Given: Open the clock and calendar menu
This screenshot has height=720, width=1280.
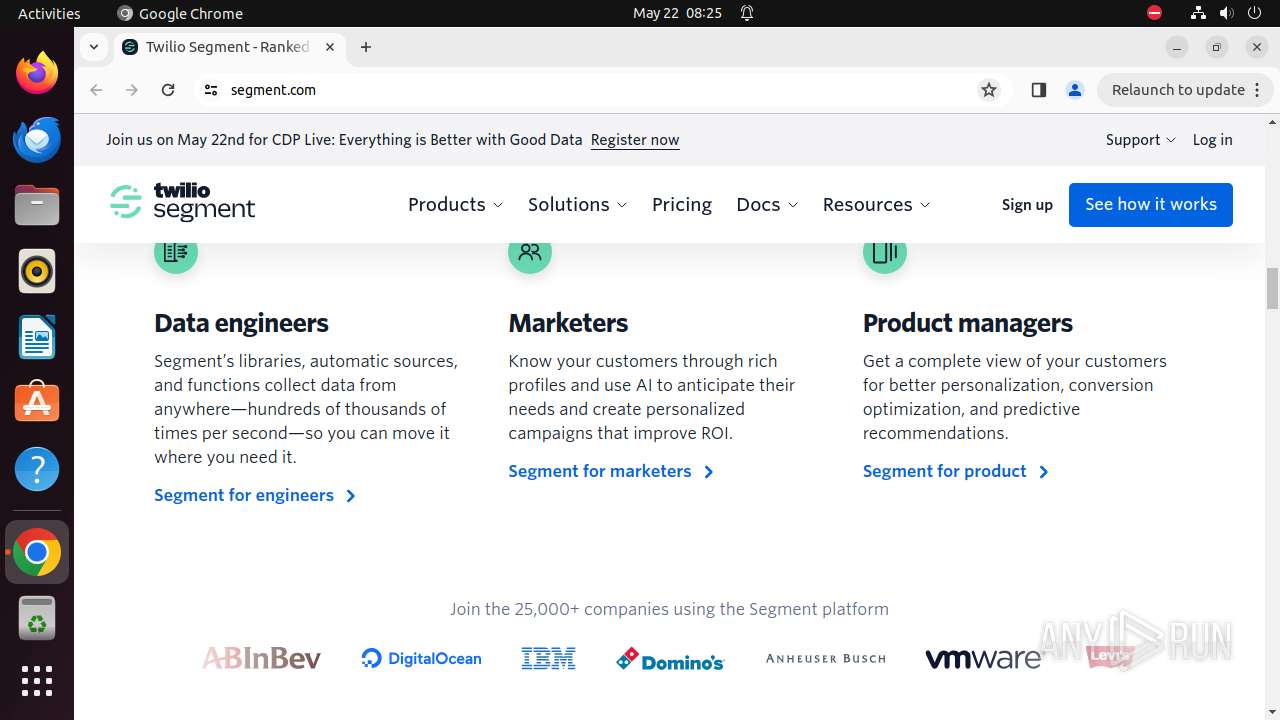Looking at the screenshot, I should 677,13.
